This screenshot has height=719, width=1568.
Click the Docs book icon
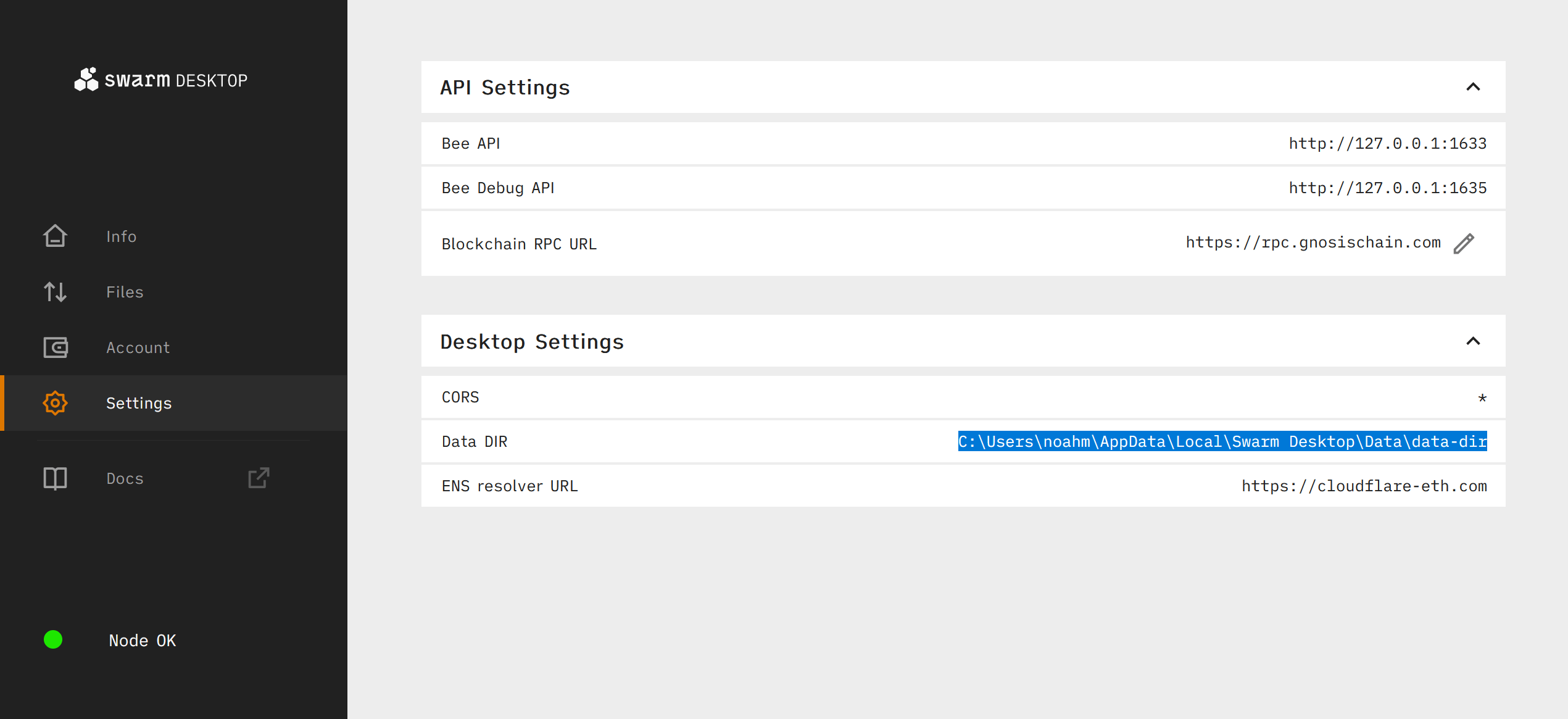(55, 478)
